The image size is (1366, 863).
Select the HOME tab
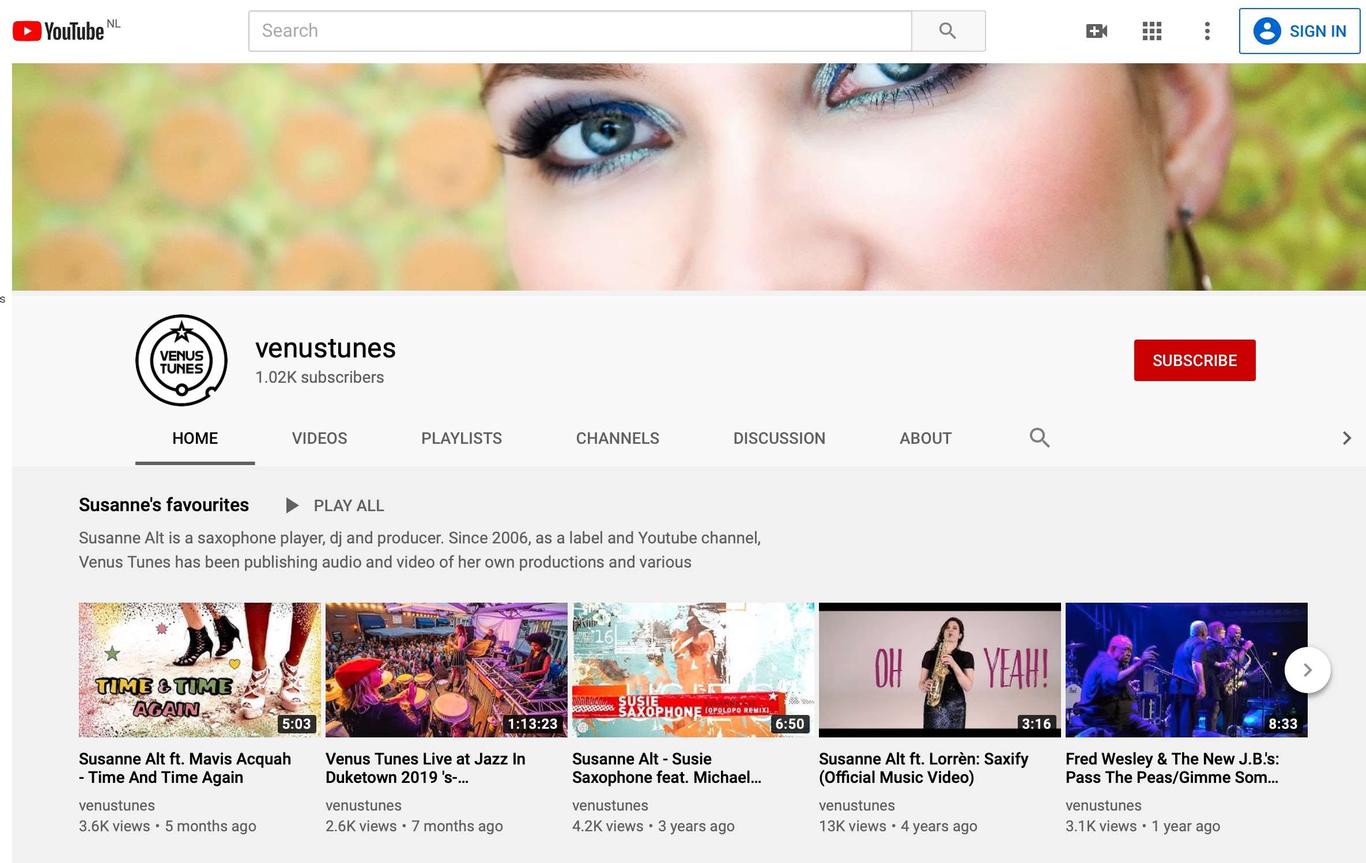195,438
